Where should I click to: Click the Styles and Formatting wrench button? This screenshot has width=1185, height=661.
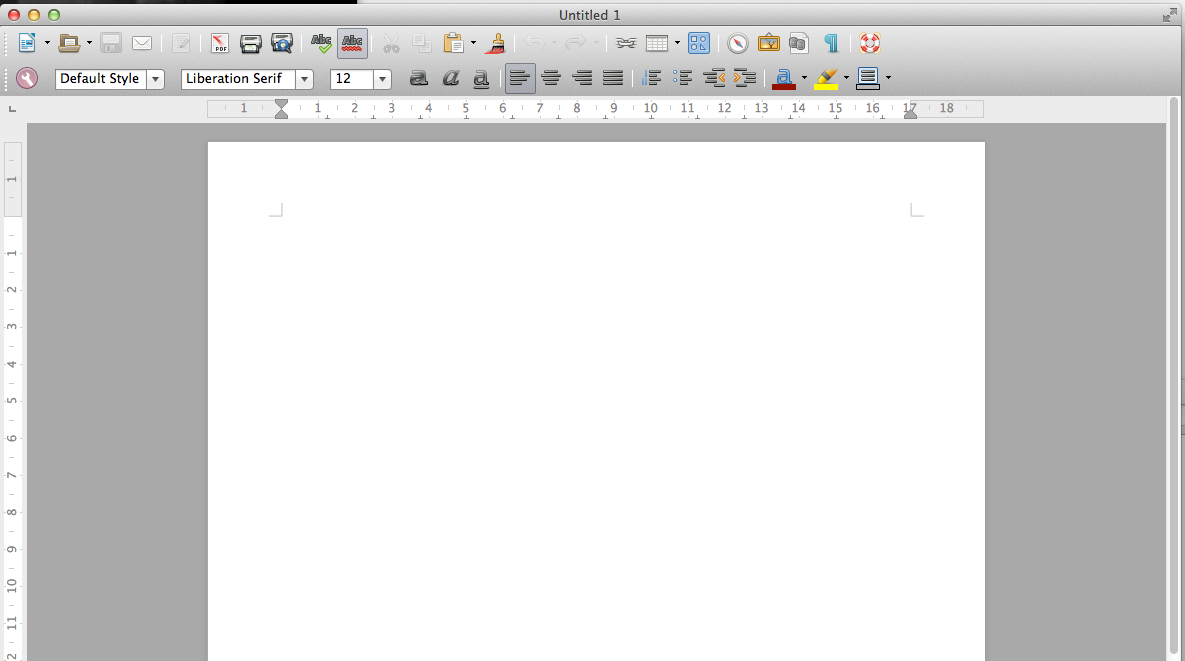[x=27, y=78]
